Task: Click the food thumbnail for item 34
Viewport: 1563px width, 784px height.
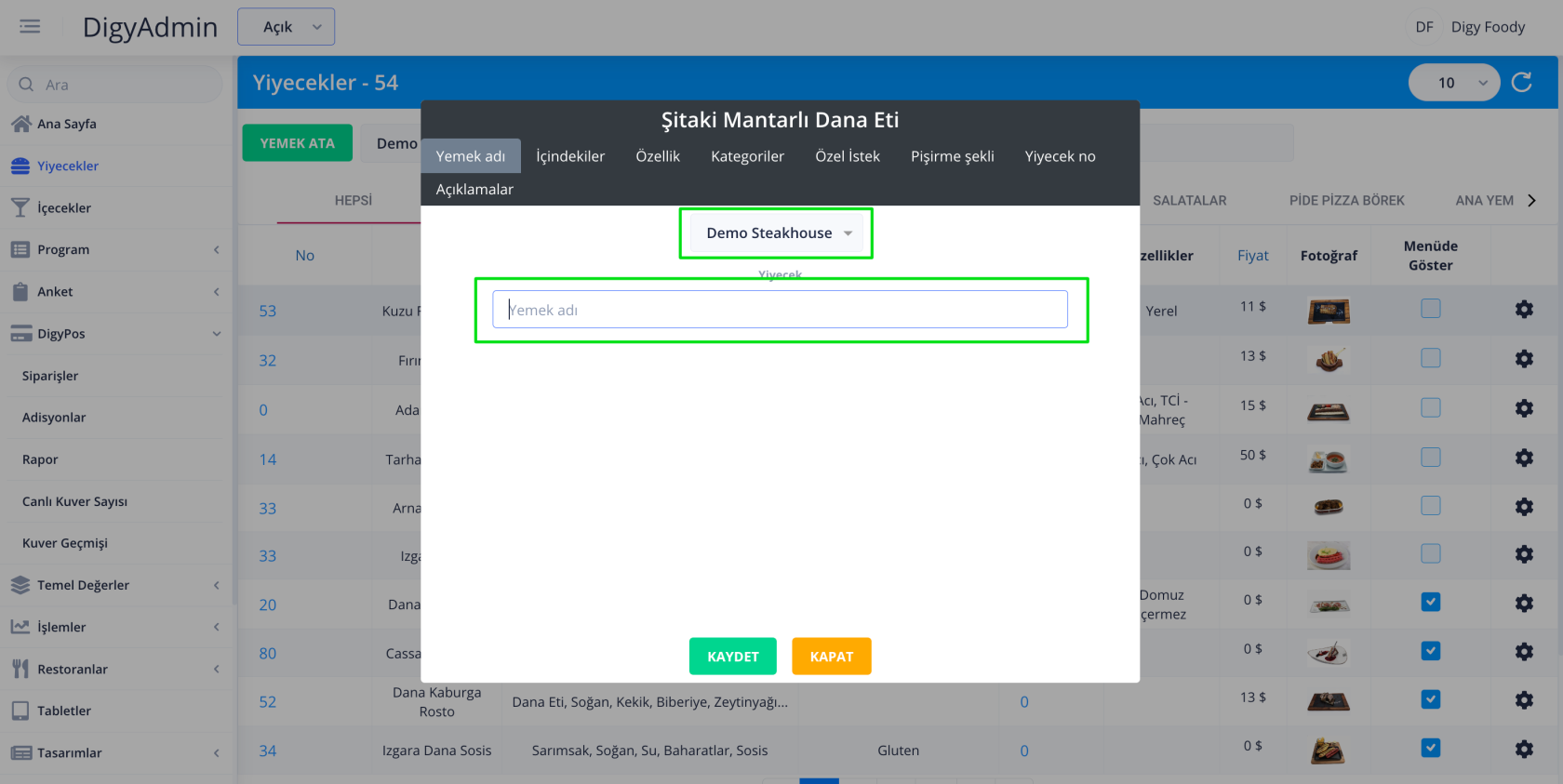Action: tap(1328, 750)
